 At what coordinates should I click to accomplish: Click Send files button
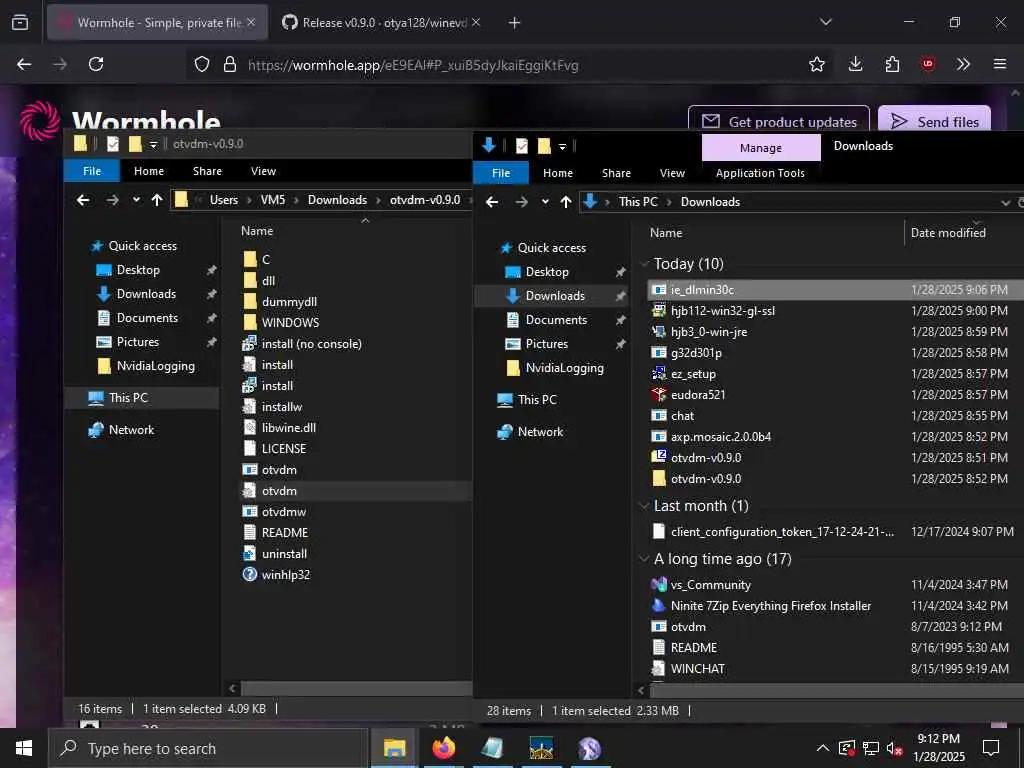(x=935, y=121)
